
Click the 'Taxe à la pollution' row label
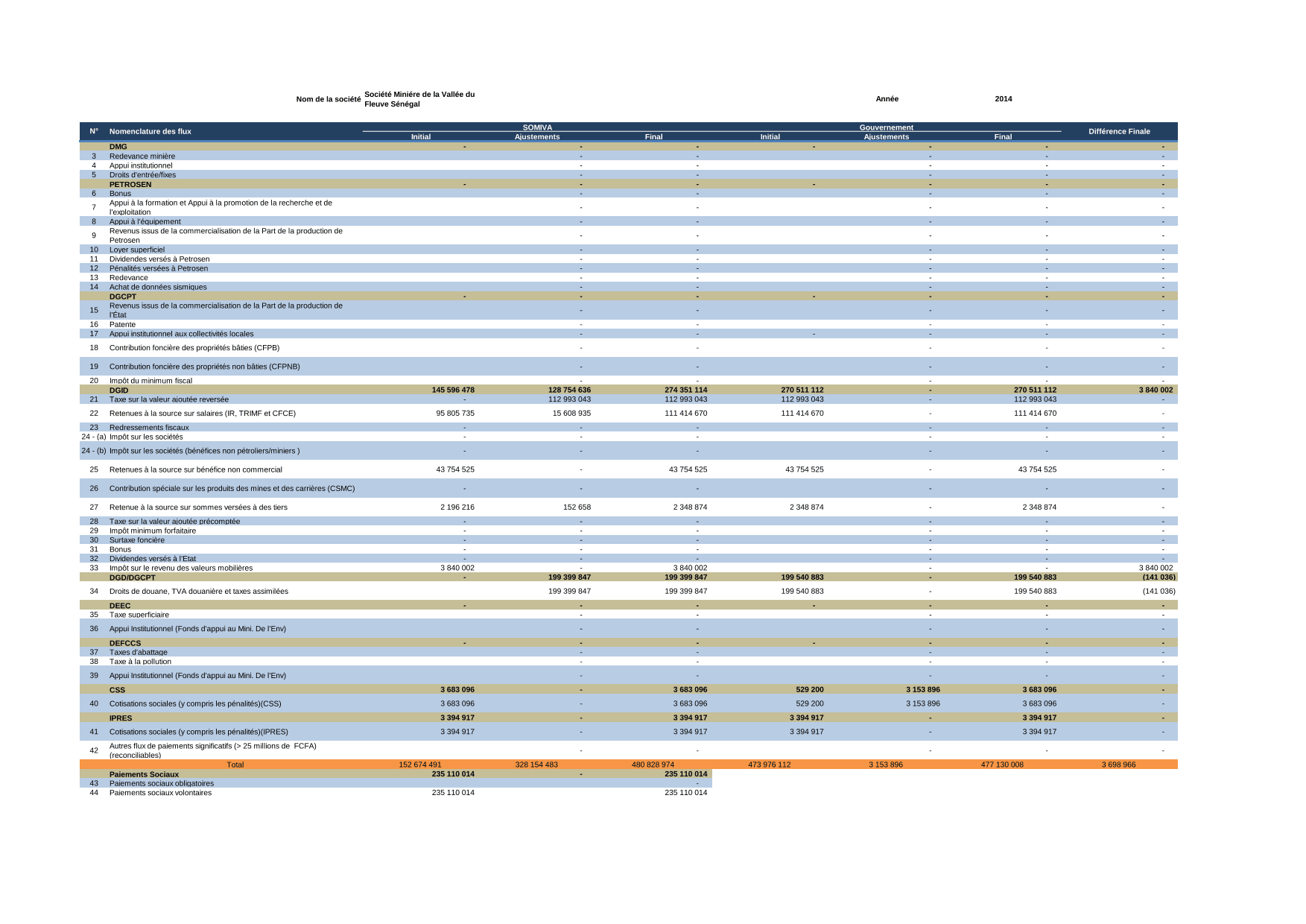pyautogui.click(x=140, y=662)
